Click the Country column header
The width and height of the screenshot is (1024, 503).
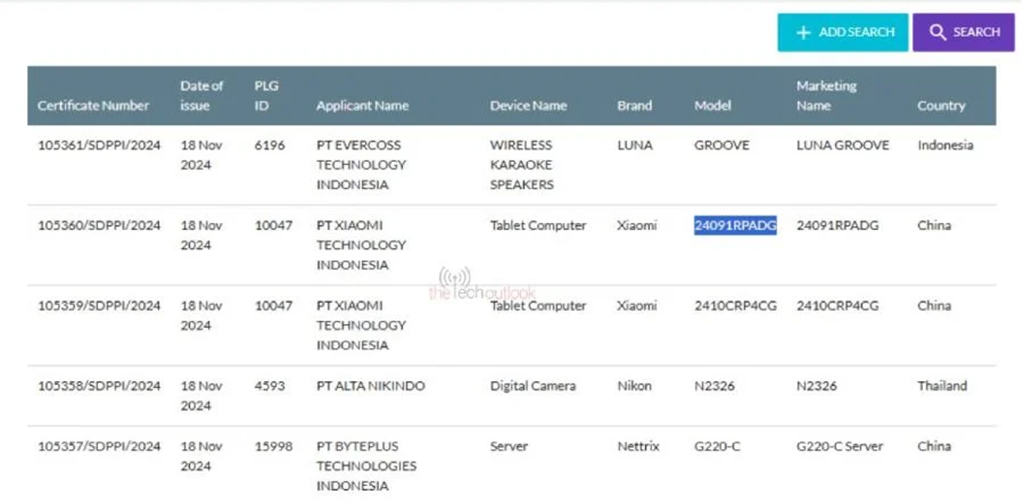coord(941,105)
